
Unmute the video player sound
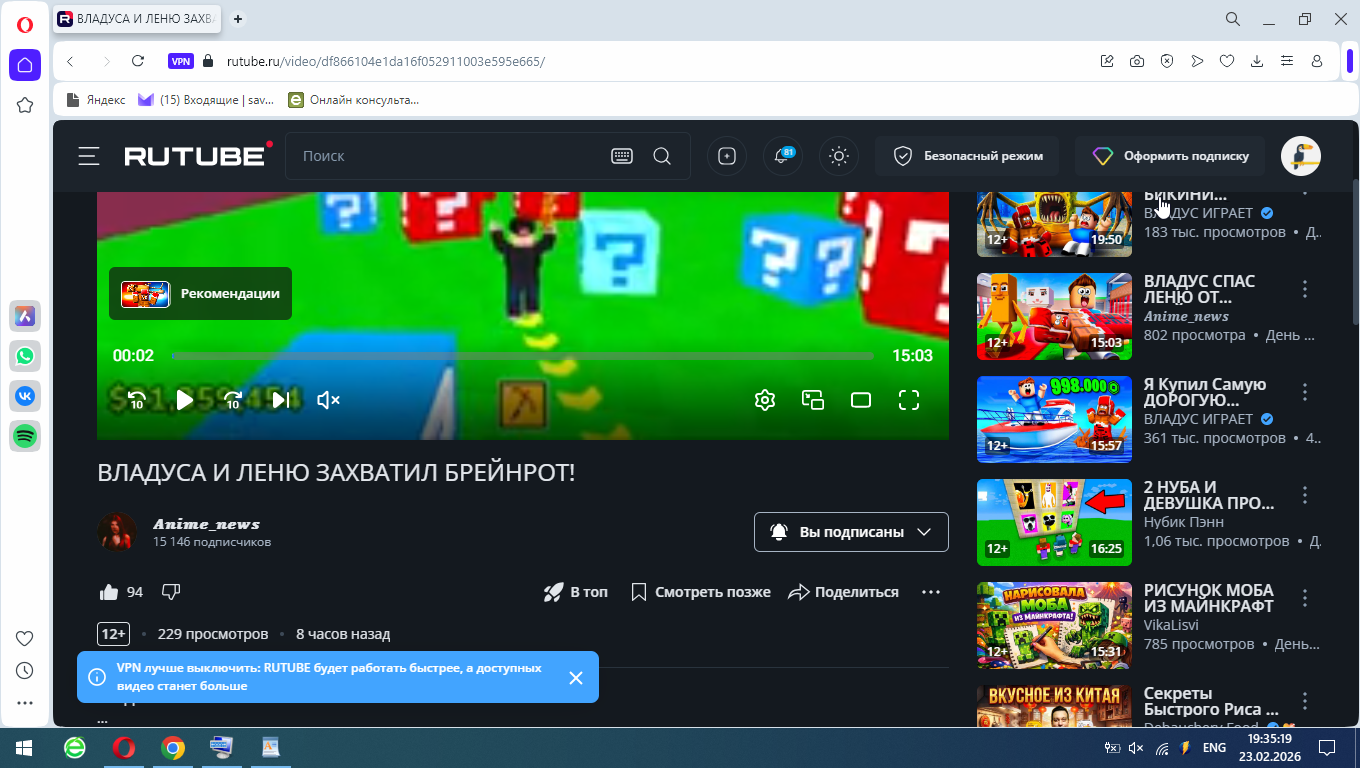tap(328, 400)
